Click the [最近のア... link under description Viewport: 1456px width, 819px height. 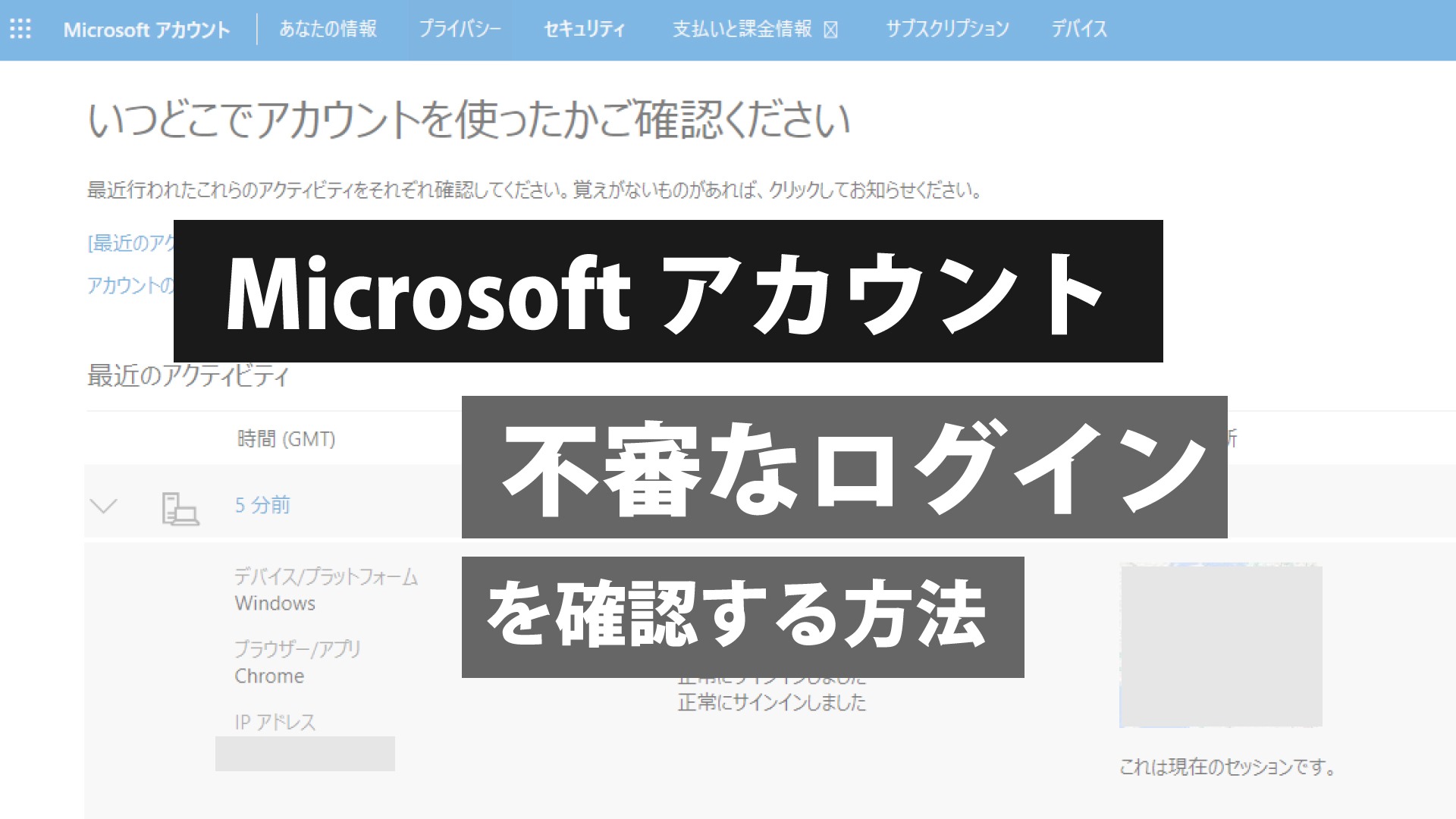click(x=131, y=243)
